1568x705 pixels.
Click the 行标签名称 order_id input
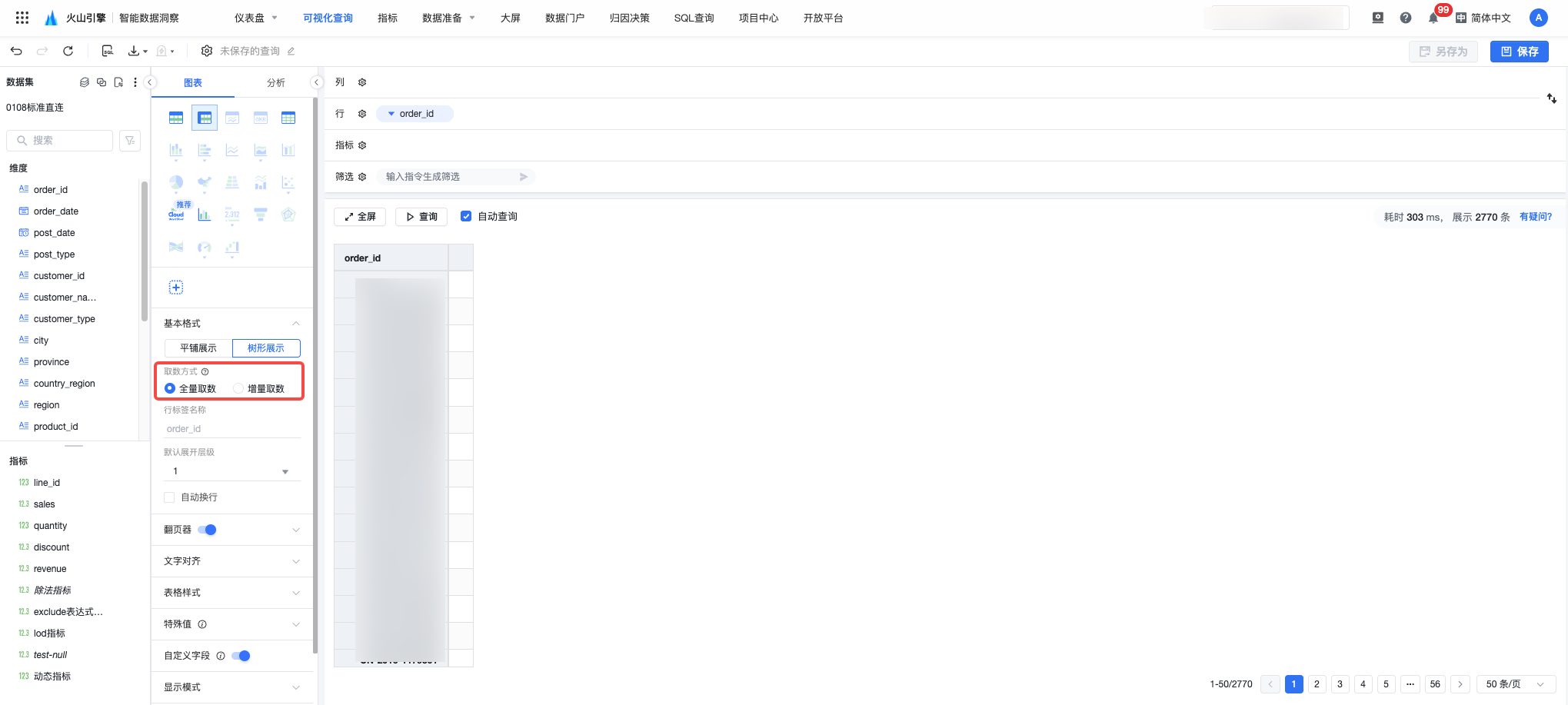[231, 429]
